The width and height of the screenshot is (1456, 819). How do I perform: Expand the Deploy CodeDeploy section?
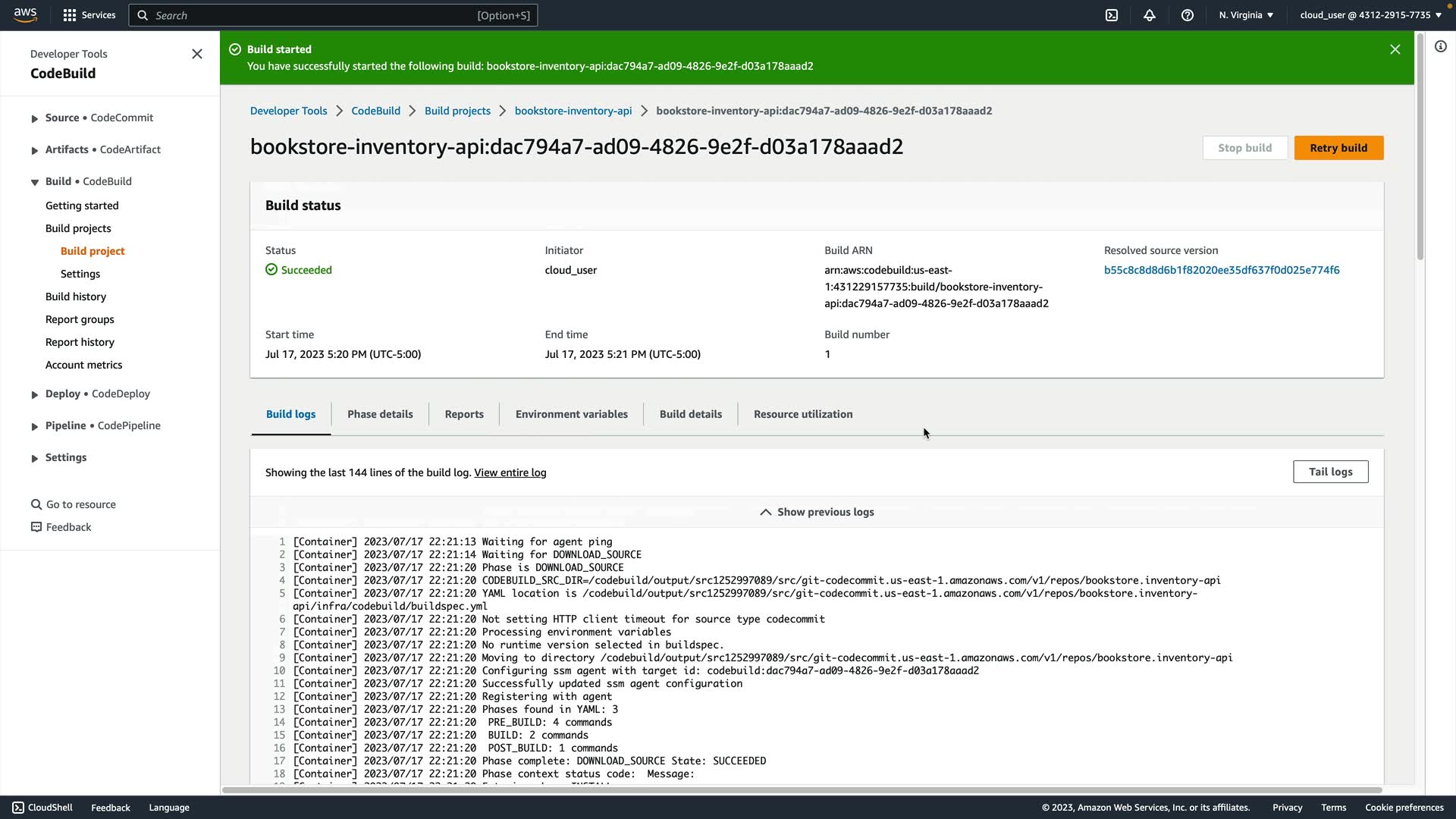click(34, 394)
